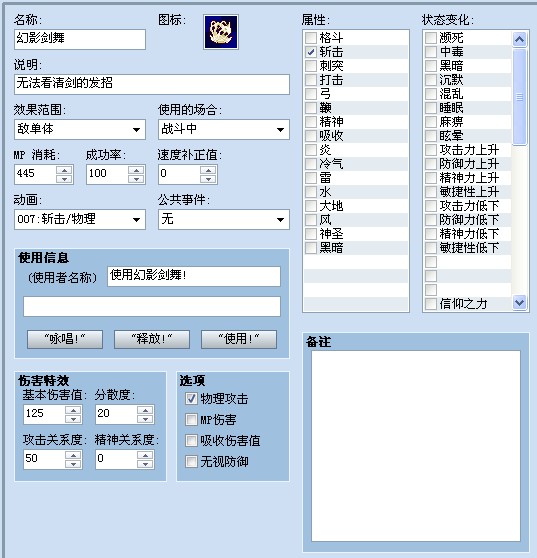
Task: Enable the 炎 element checkbox
Action: pyautogui.click(x=311, y=150)
